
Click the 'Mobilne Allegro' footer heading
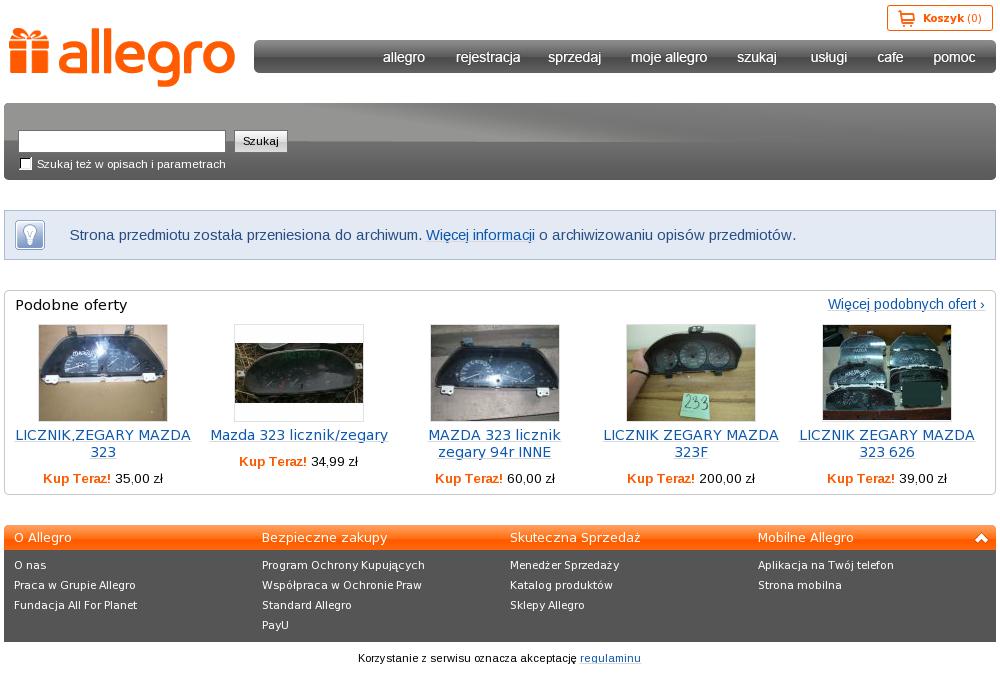pyautogui.click(x=805, y=538)
